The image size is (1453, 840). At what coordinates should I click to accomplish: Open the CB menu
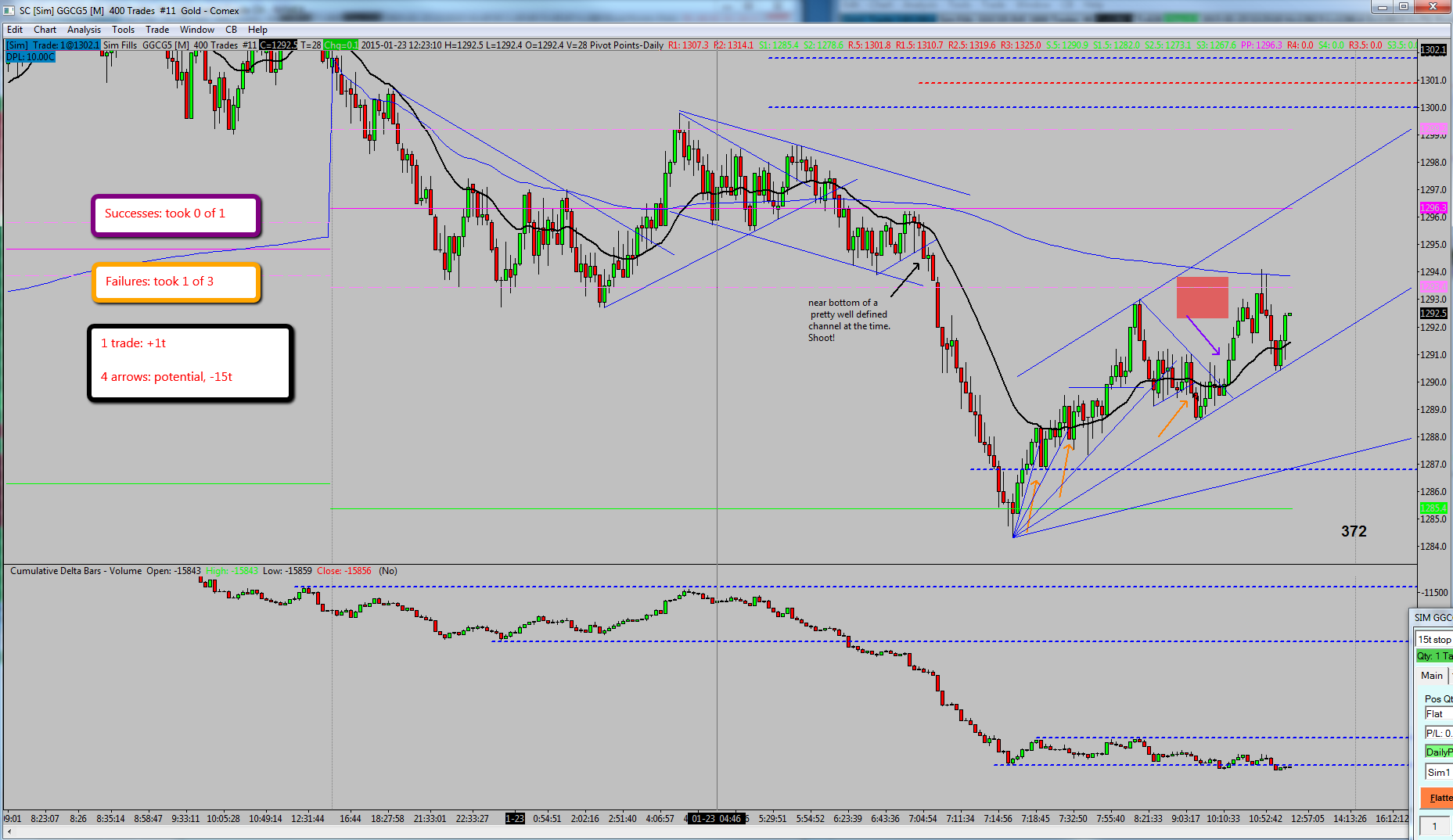point(231,30)
